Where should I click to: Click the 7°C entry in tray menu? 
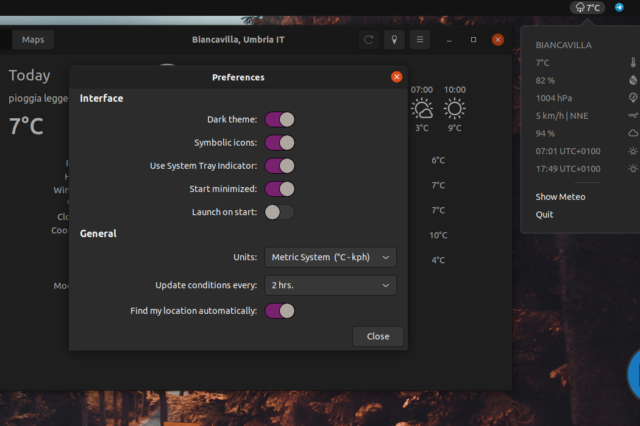pyautogui.click(x=542, y=63)
